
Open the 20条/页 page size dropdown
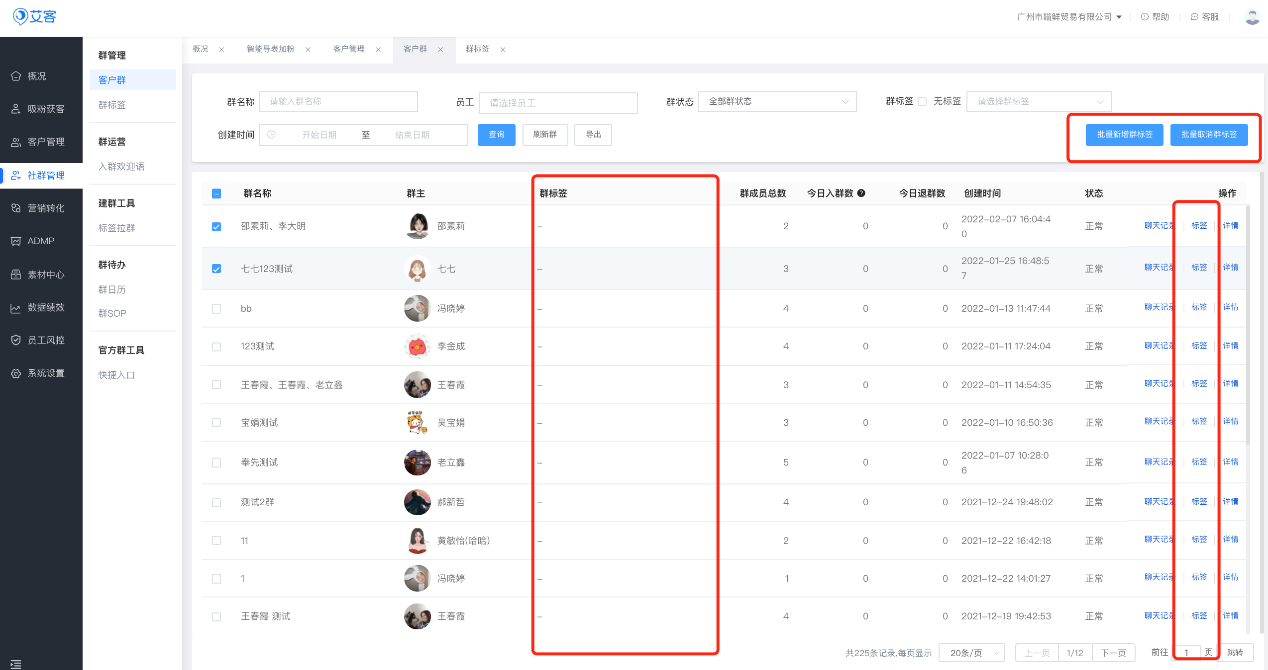[971, 653]
